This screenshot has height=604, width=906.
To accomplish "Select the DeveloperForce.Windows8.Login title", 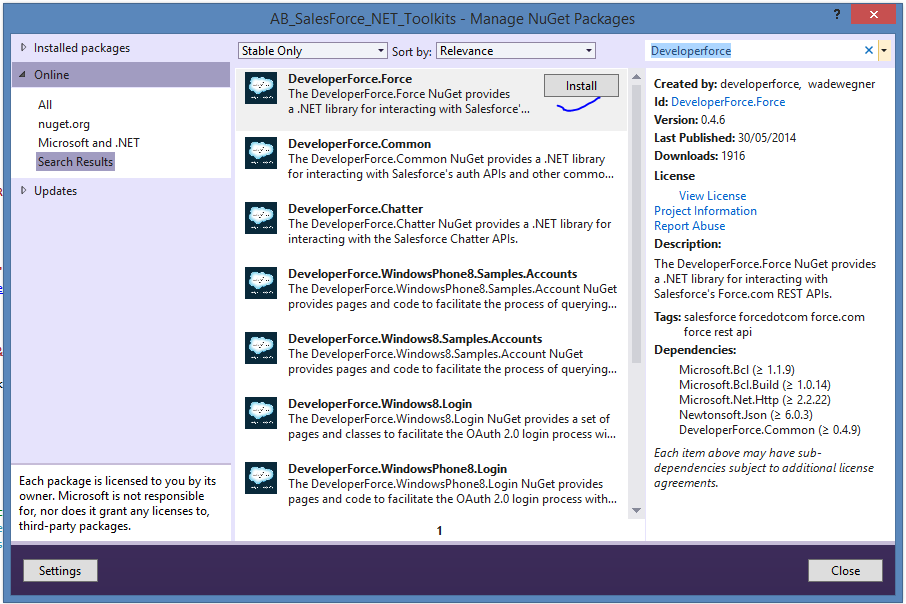I will [380, 404].
